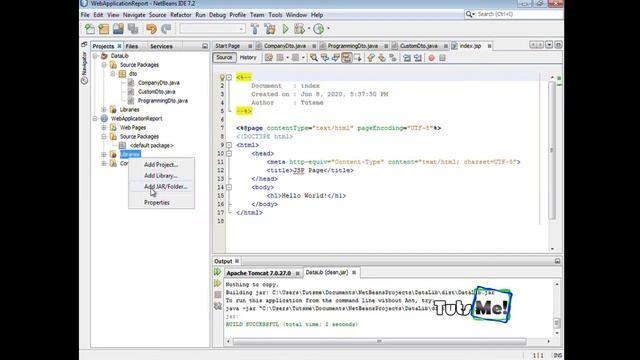Open the Profile Project dropdown arrow
Screen dimensions: 640x360
pyautogui.click(x=328, y=29)
